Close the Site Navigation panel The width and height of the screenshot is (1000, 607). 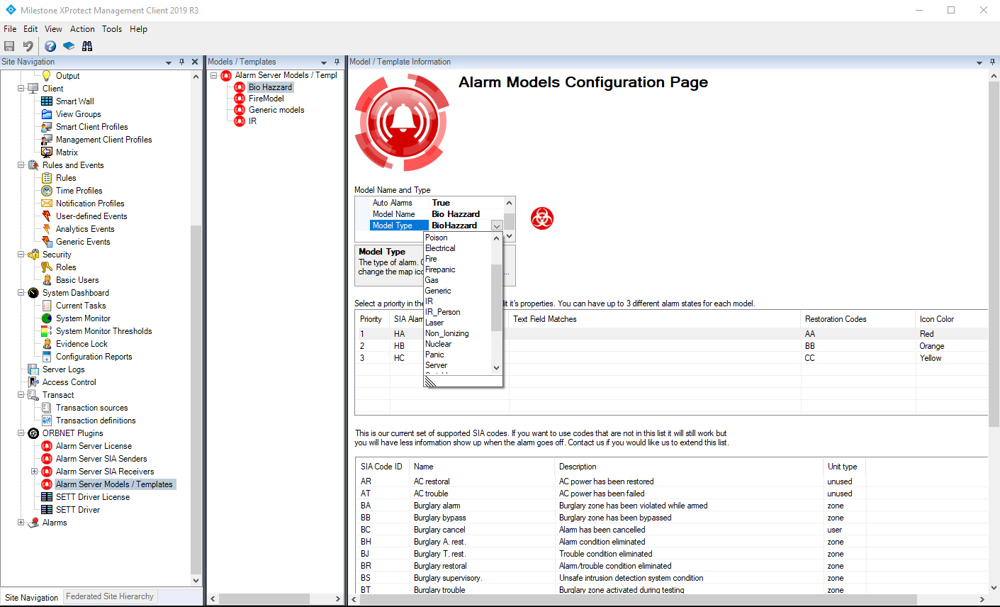(x=194, y=62)
